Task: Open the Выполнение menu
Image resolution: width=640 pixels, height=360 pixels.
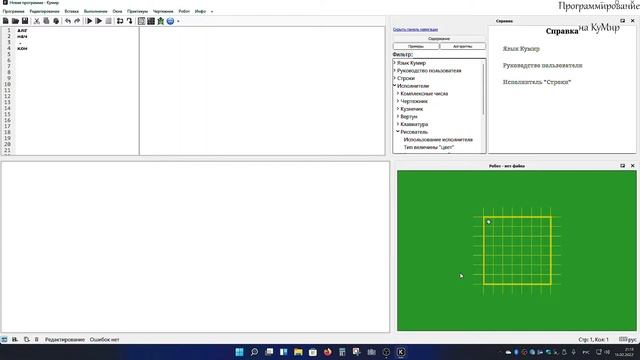Action: click(x=96, y=11)
